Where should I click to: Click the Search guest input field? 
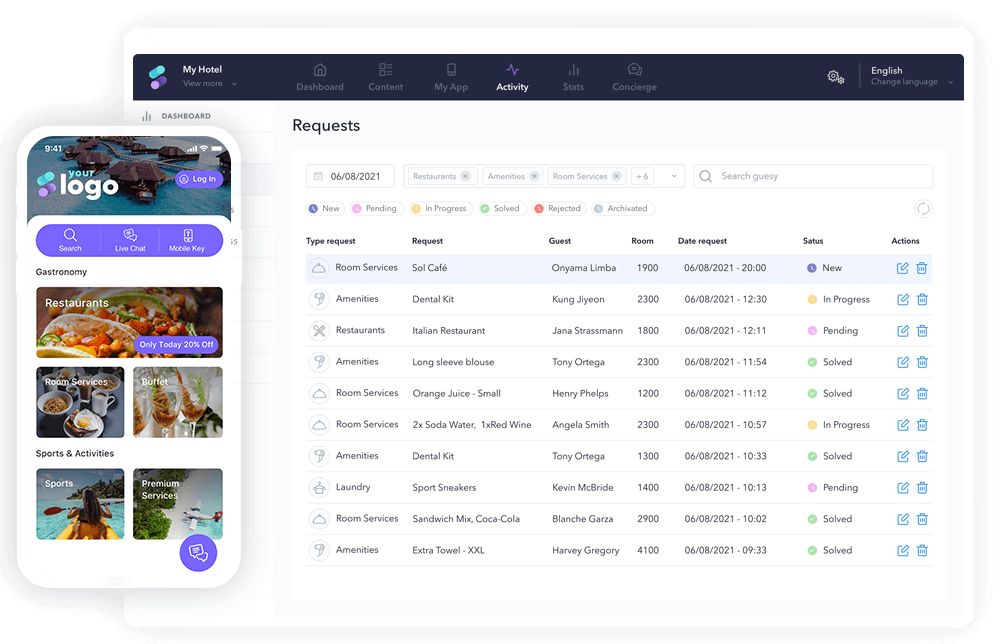[x=820, y=176]
